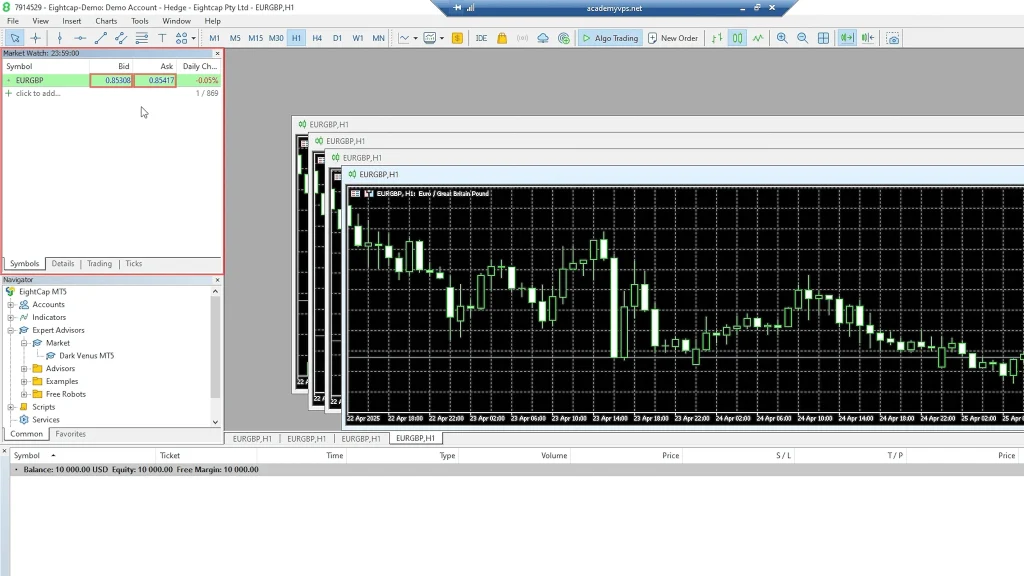Open the shapes/objects dropdown arrow in toolbar
Image resolution: width=1024 pixels, height=576 pixels.
193,38
